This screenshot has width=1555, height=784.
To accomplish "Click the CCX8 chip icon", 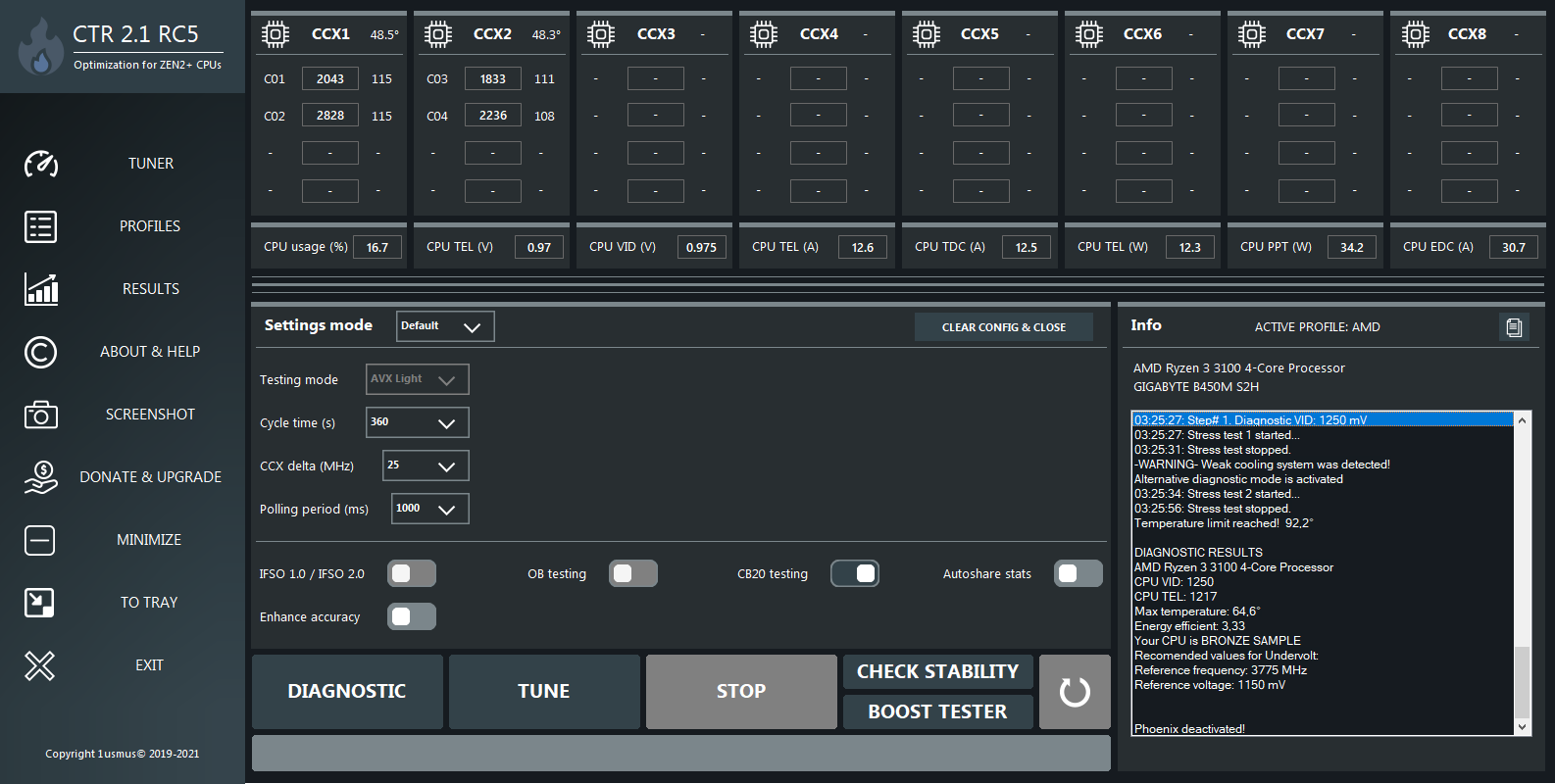I will point(1415,34).
